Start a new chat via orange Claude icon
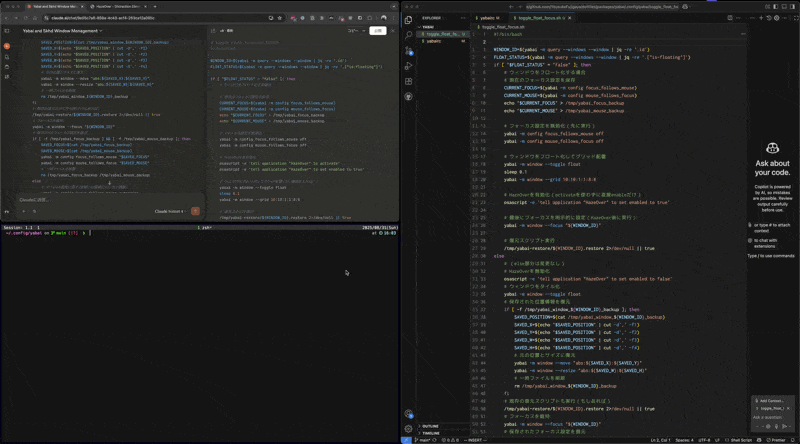The width and height of the screenshot is (800, 444). tap(7, 46)
